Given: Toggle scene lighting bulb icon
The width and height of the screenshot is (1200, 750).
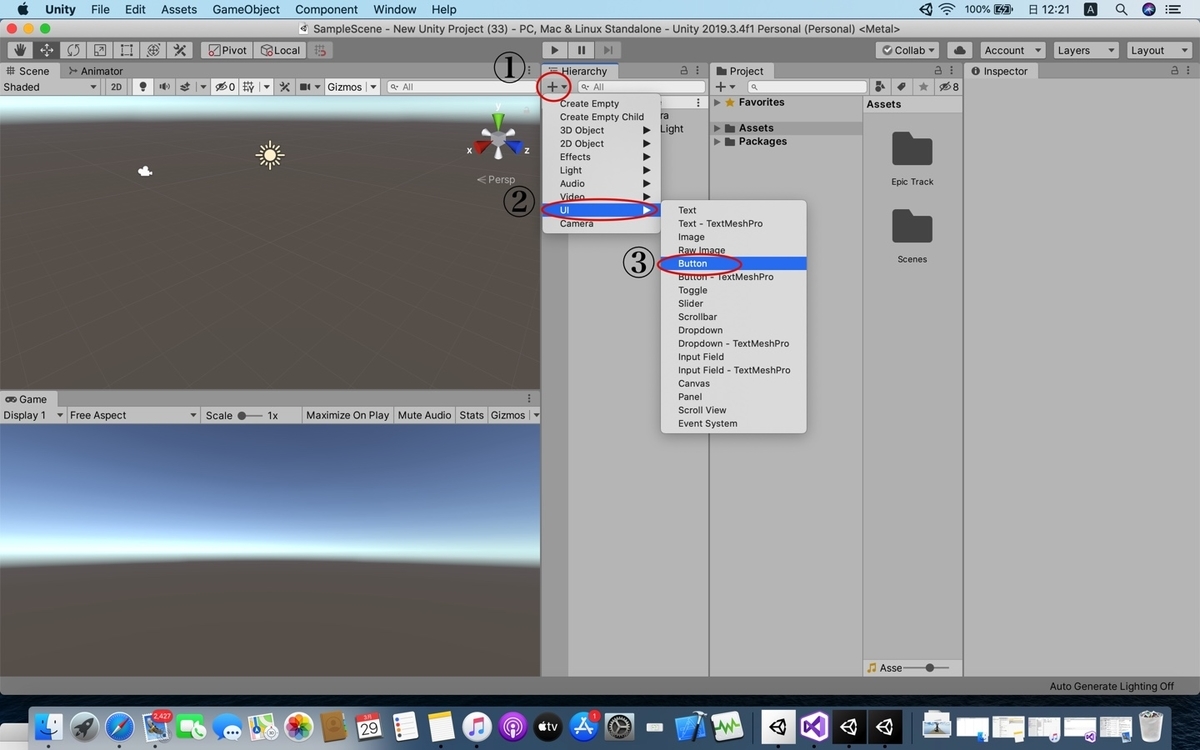Looking at the screenshot, I should click(143, 87).
